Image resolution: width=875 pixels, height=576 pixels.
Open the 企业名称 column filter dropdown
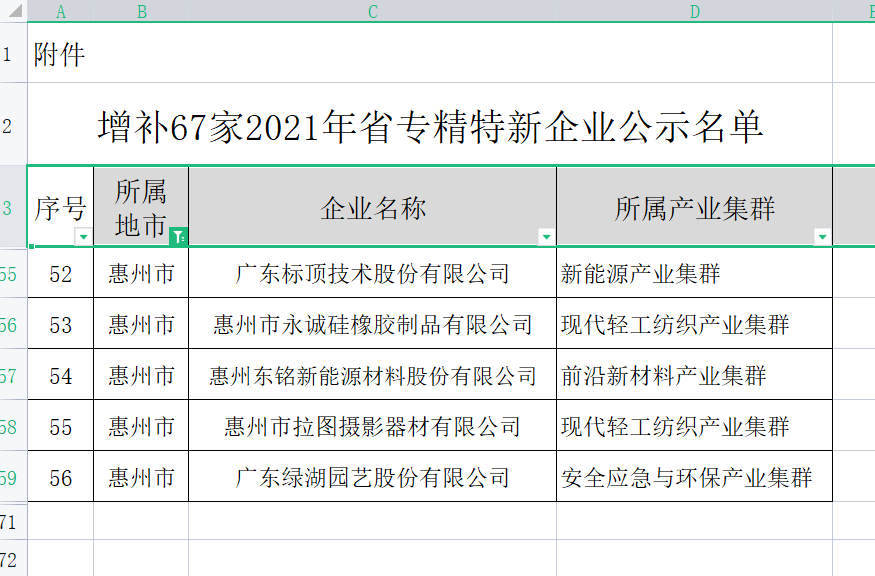pyautogui.click(x=546, y=237)
